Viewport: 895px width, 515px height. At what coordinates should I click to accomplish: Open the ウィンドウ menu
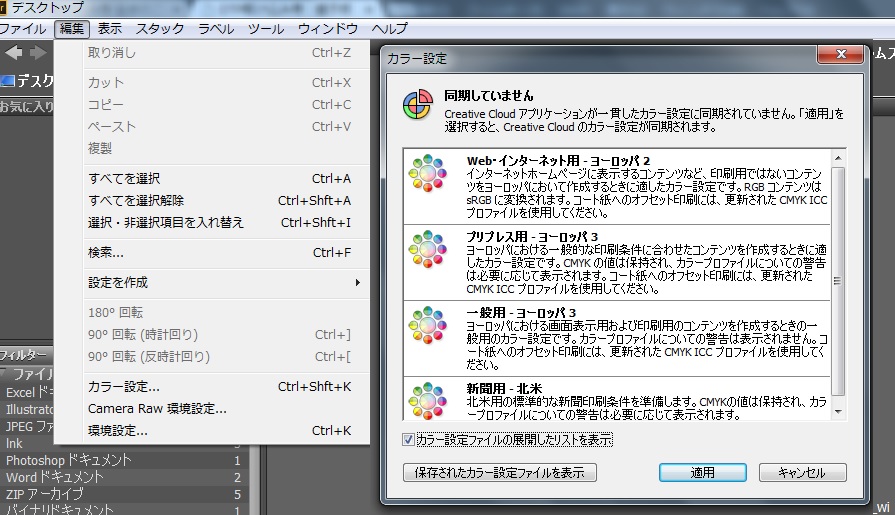pos(328,29)
